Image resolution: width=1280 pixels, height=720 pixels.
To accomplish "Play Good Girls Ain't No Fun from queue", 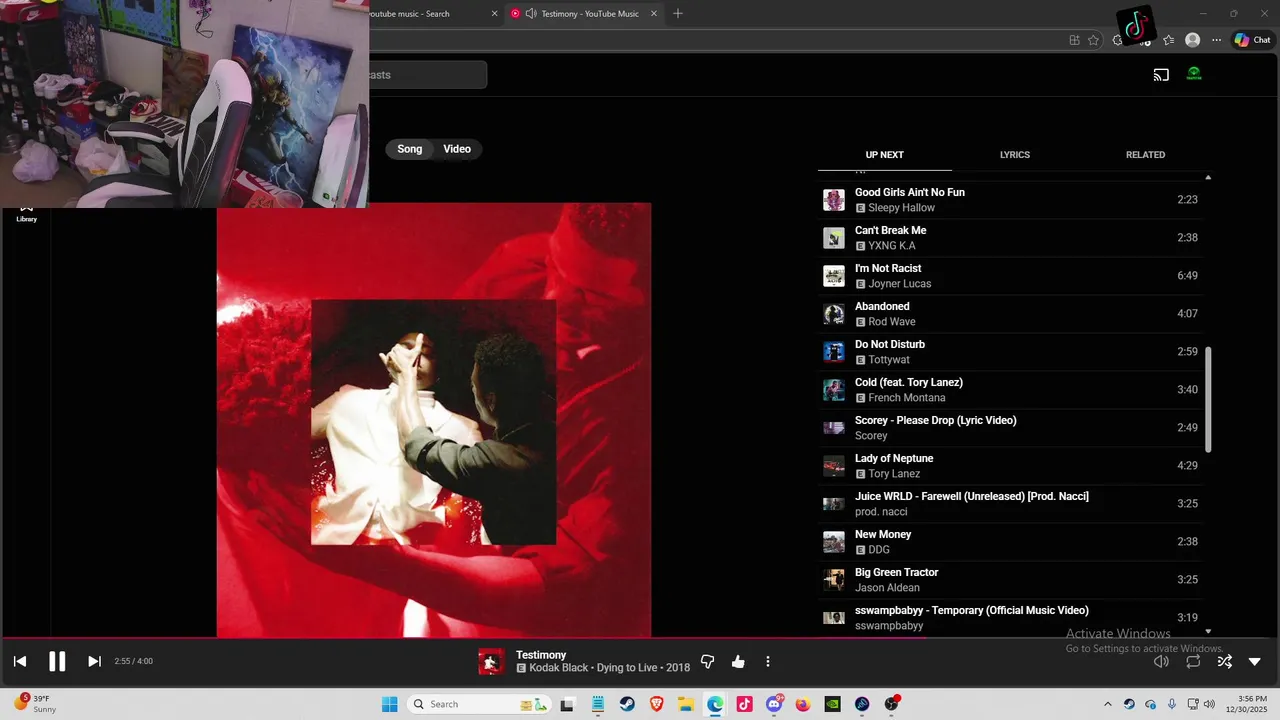I will [x=1010, y=200].
